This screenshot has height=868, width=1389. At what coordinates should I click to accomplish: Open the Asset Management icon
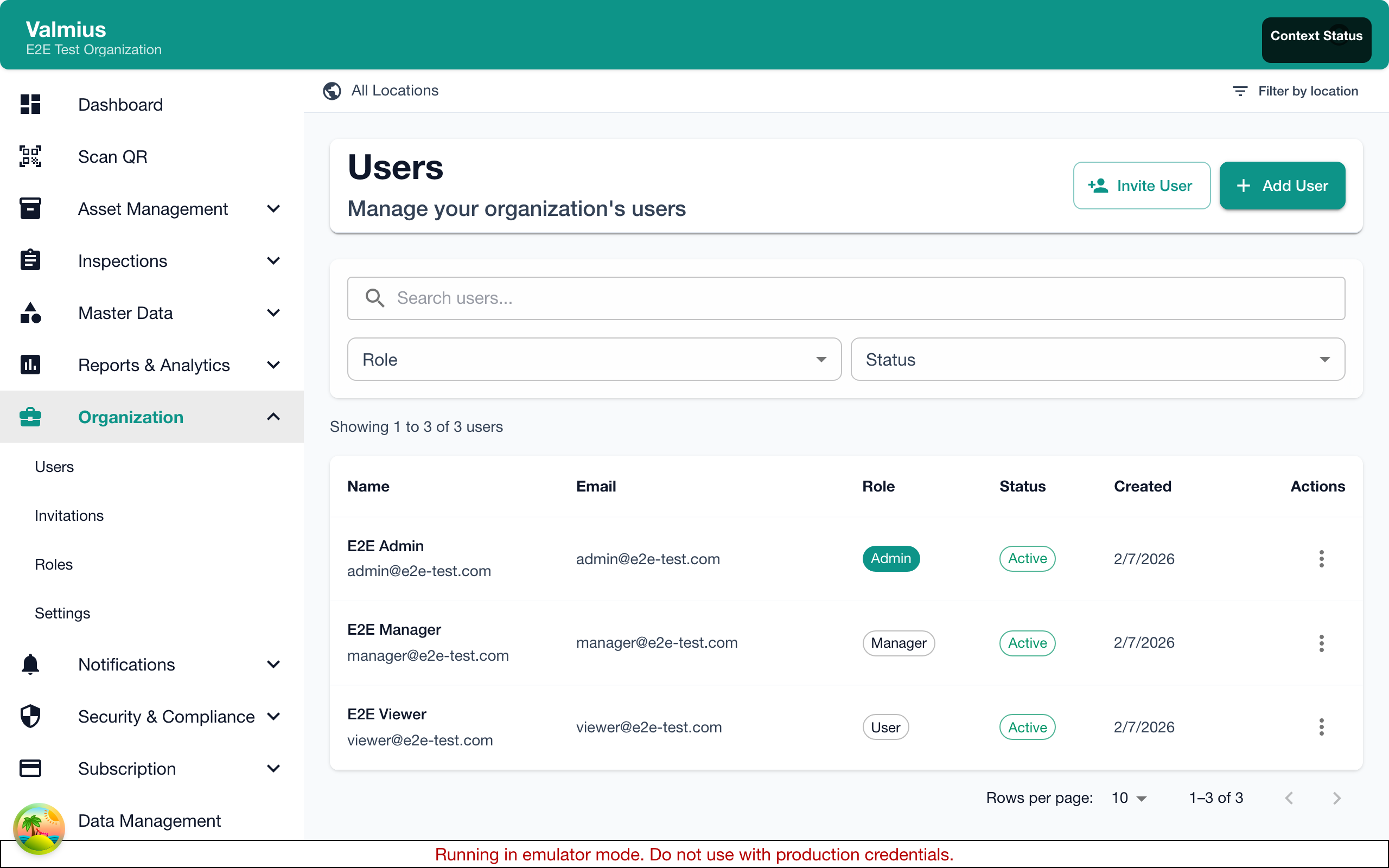(30, 208)
